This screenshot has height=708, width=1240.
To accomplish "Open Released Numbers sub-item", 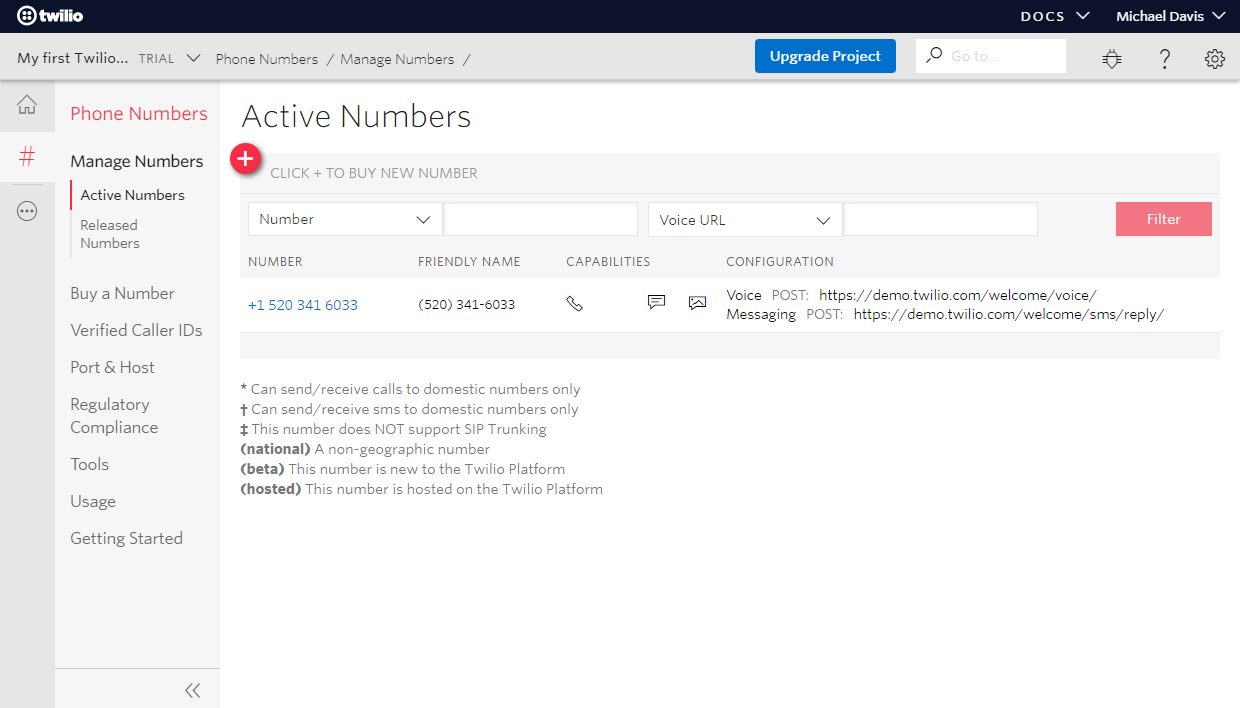I will [110, 234].
